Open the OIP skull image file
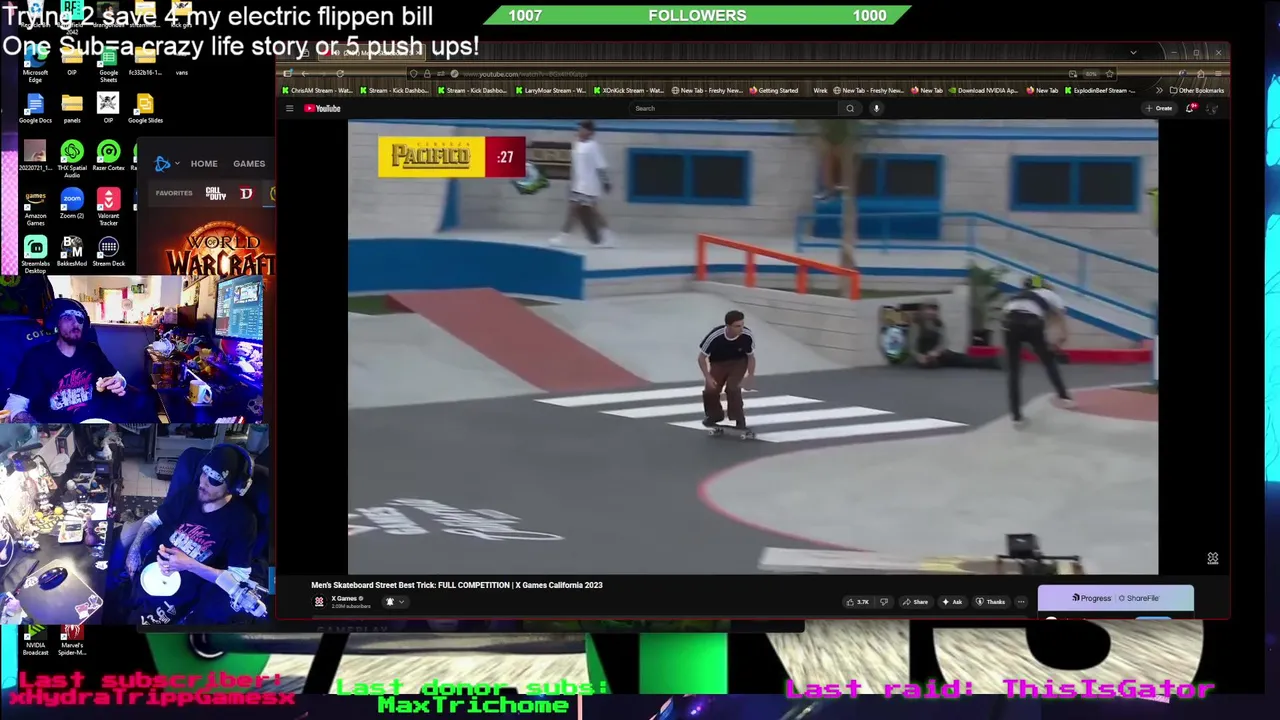1280x720 pixels. pos(108,108)
